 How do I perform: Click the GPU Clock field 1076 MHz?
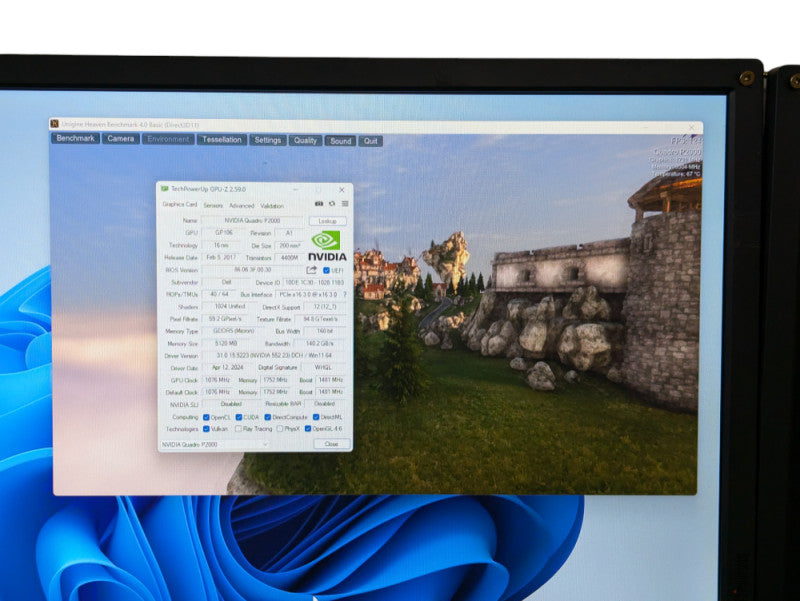[217, 380]
